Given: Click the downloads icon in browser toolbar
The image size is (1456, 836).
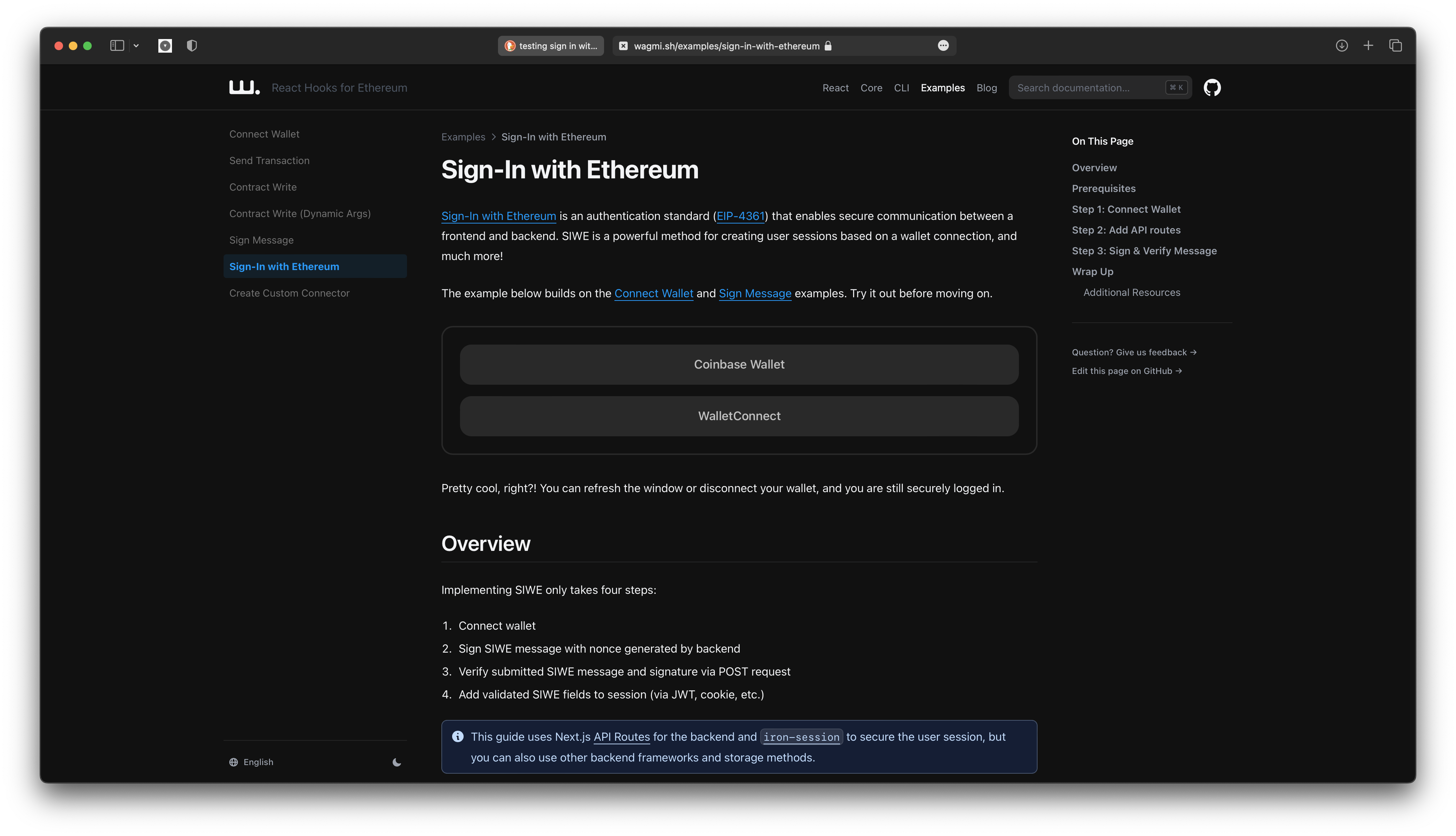Looking at the screenshot, I should (1342, 45).
